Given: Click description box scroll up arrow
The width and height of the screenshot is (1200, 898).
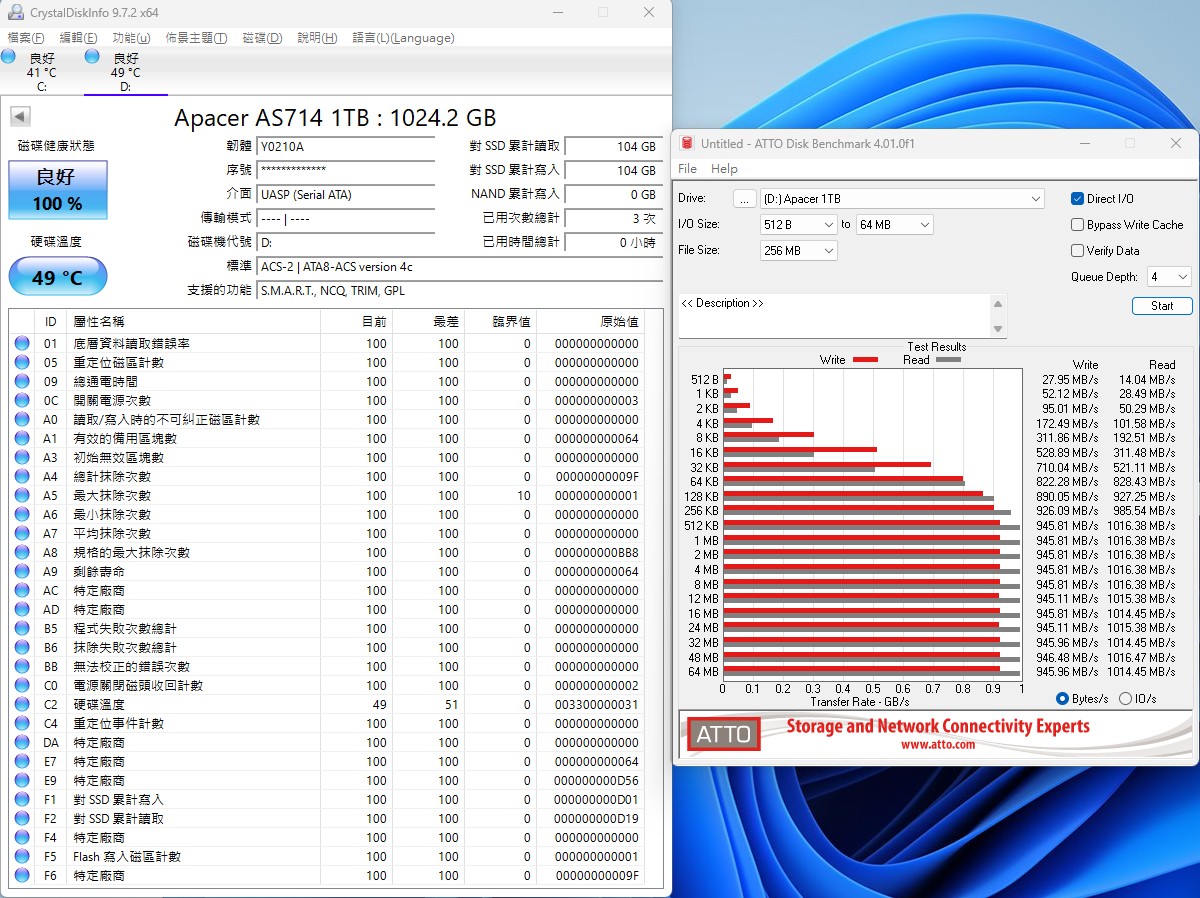Looking at the screenshot, I should pos(998,304).
